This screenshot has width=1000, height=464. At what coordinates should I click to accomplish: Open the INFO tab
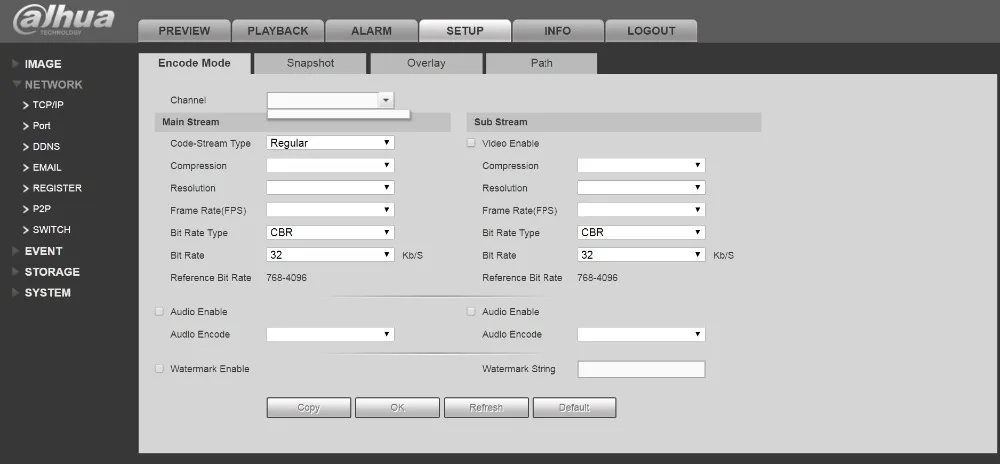pyautogui.click(x=557, y=31)
